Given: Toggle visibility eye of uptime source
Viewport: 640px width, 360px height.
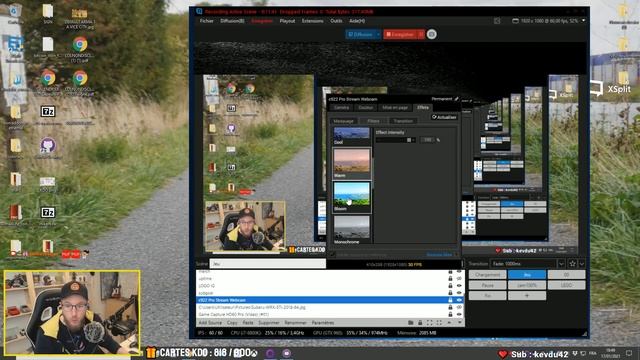Looking at the screenshot, I should pyautogui.click(x=459, y=278).
